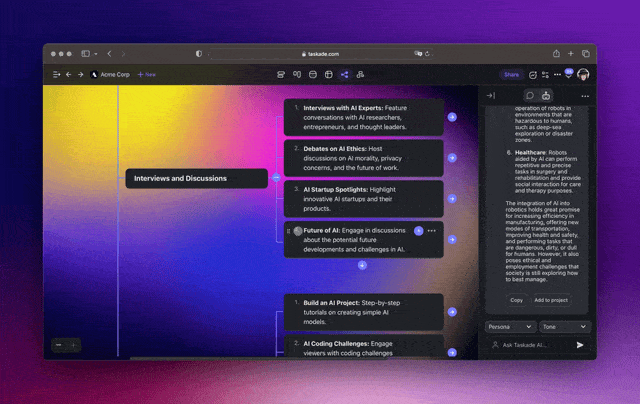Screen dimensions: 640x404
Task: Expand the arrow beside AI Coding Challenges
Action: point(452,353)
